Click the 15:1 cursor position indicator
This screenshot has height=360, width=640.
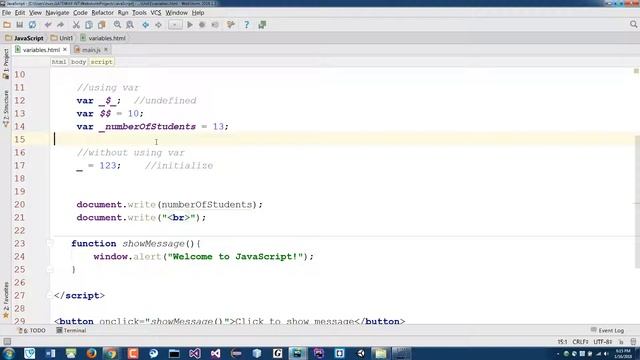(x=562, y=342)
